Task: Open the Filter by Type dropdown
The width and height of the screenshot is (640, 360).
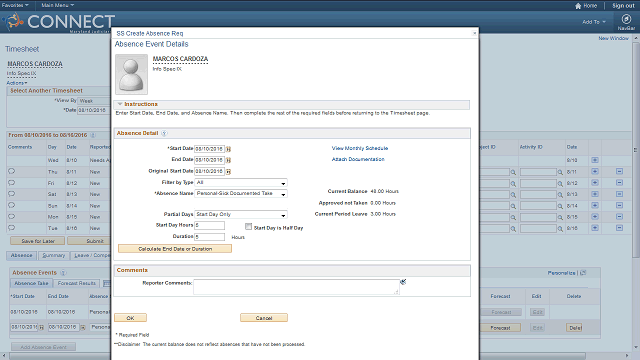Action: coord(241,182)
